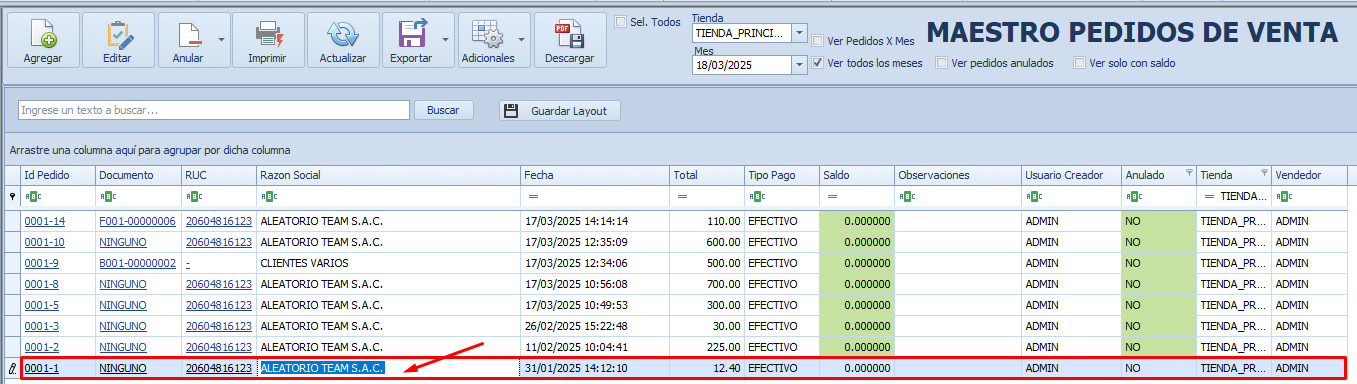Click the Exportar save icon

(x=412, y=34)
